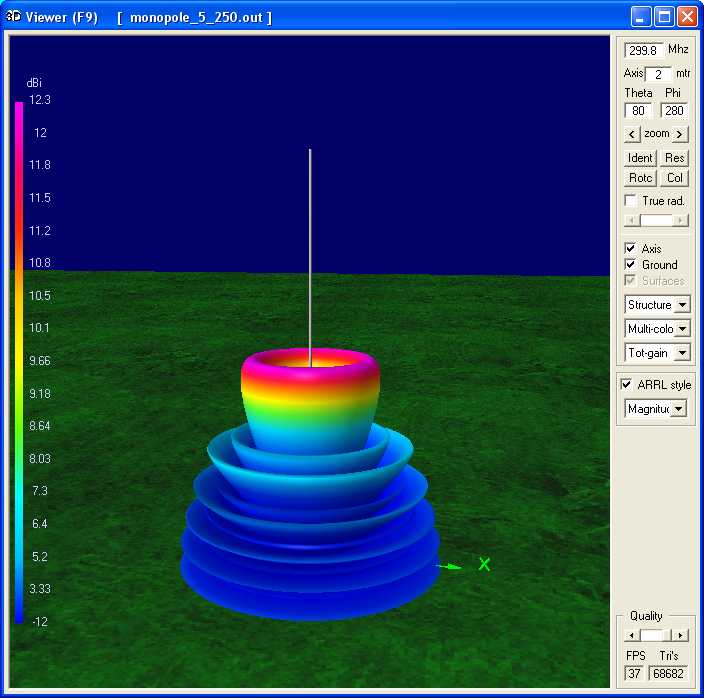The image size is (704, 698).
Task: Expand the Magnitude dropdown
Action: (x=679, y=408)
